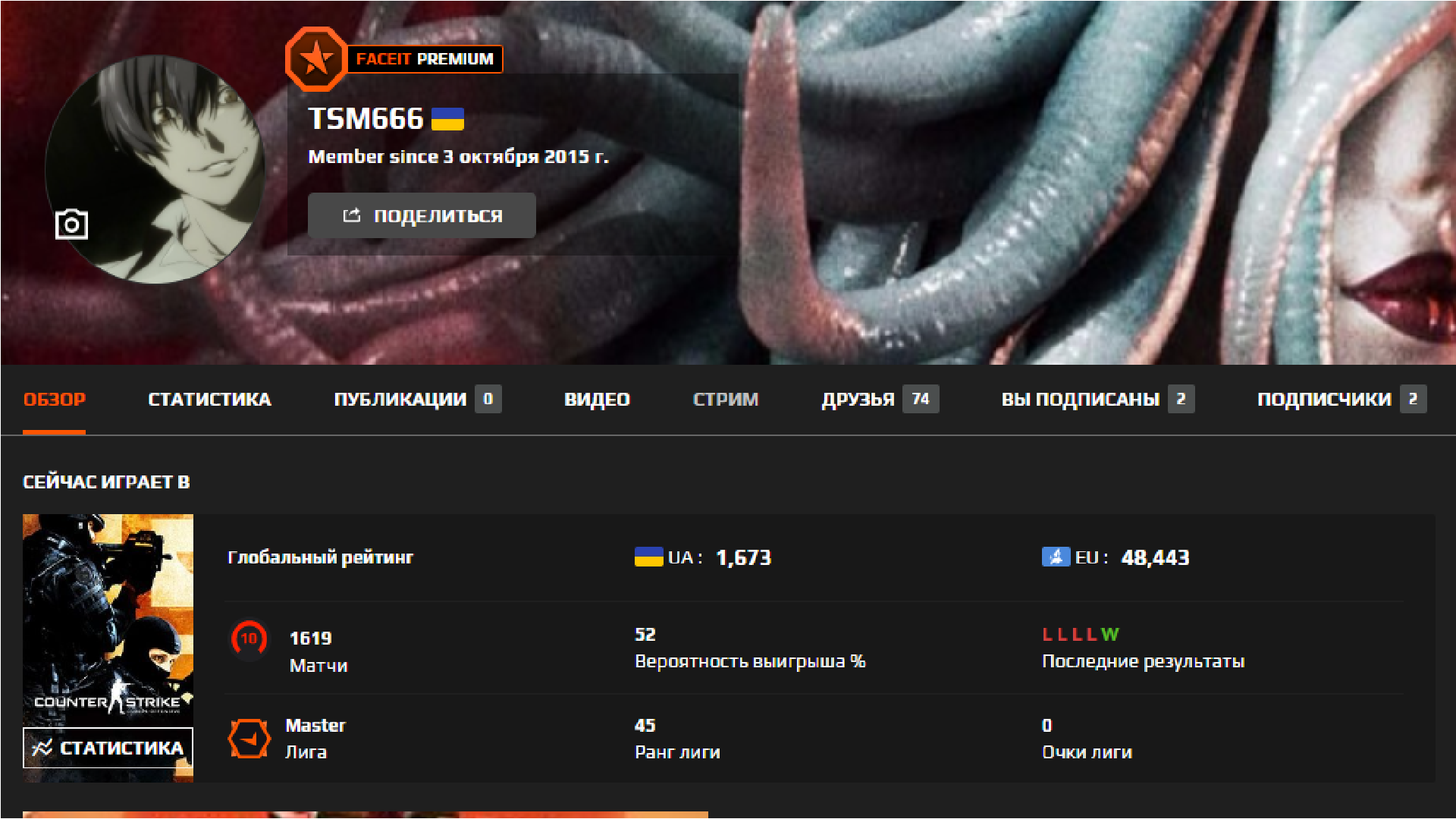
Task: Open the Публикации tab
Action: tap(400, 400)
